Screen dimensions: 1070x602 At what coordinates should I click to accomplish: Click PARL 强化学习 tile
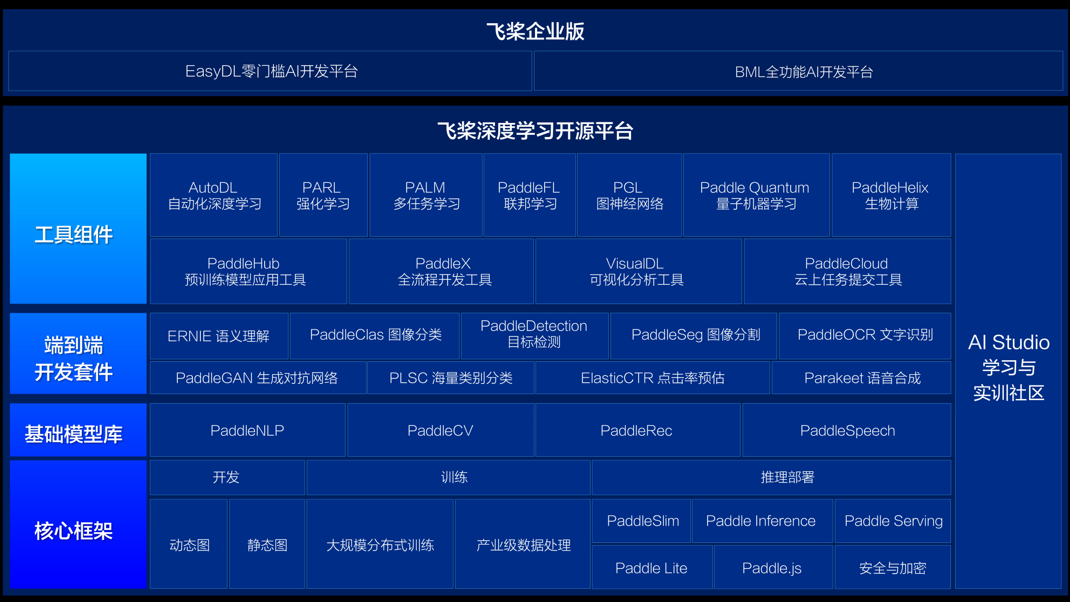coord(323,195)
